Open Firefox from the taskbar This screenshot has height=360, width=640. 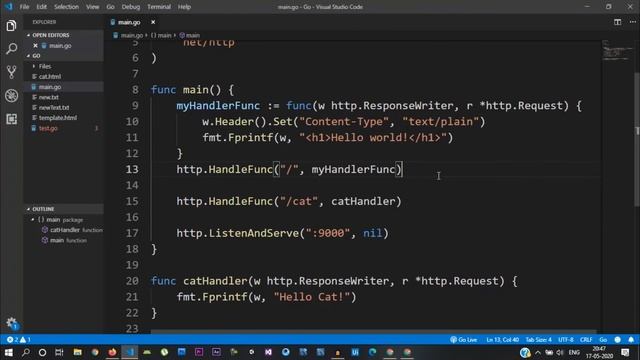(112, 352)
